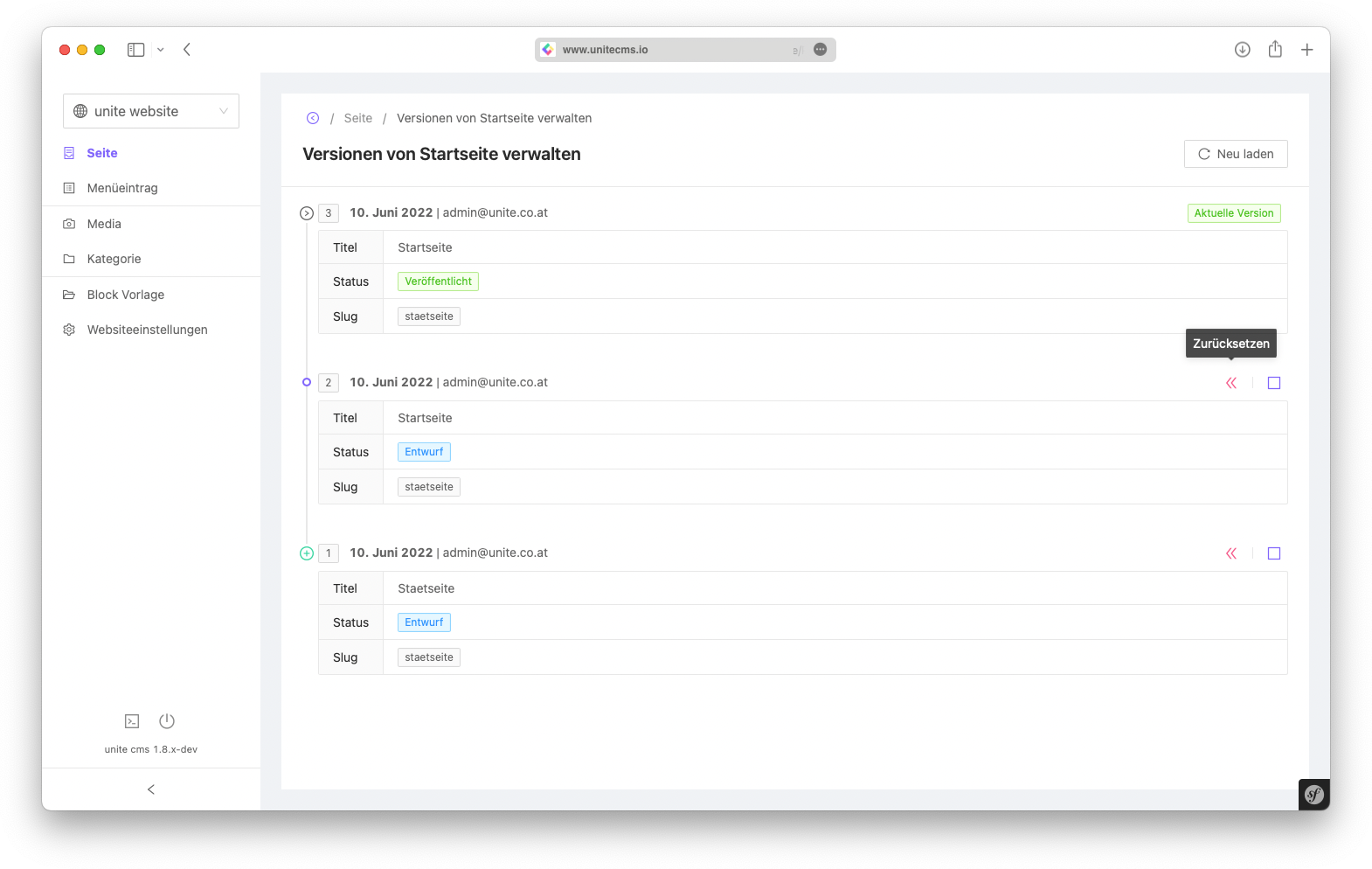Image resolution: width=1372 pixels, height=869 pixels.
Task: Click the Seite page icon in sidebar
Action: point(69,153)
